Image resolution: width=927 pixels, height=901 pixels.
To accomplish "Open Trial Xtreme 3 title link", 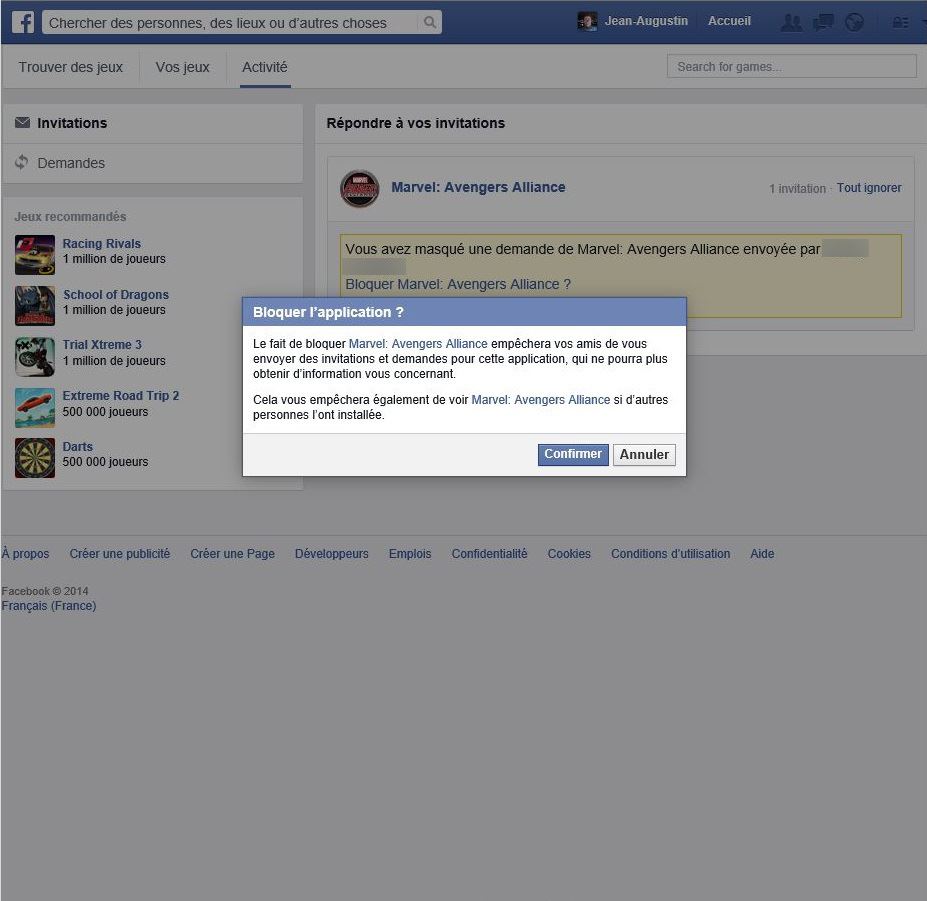I will [x=102, y=345].
